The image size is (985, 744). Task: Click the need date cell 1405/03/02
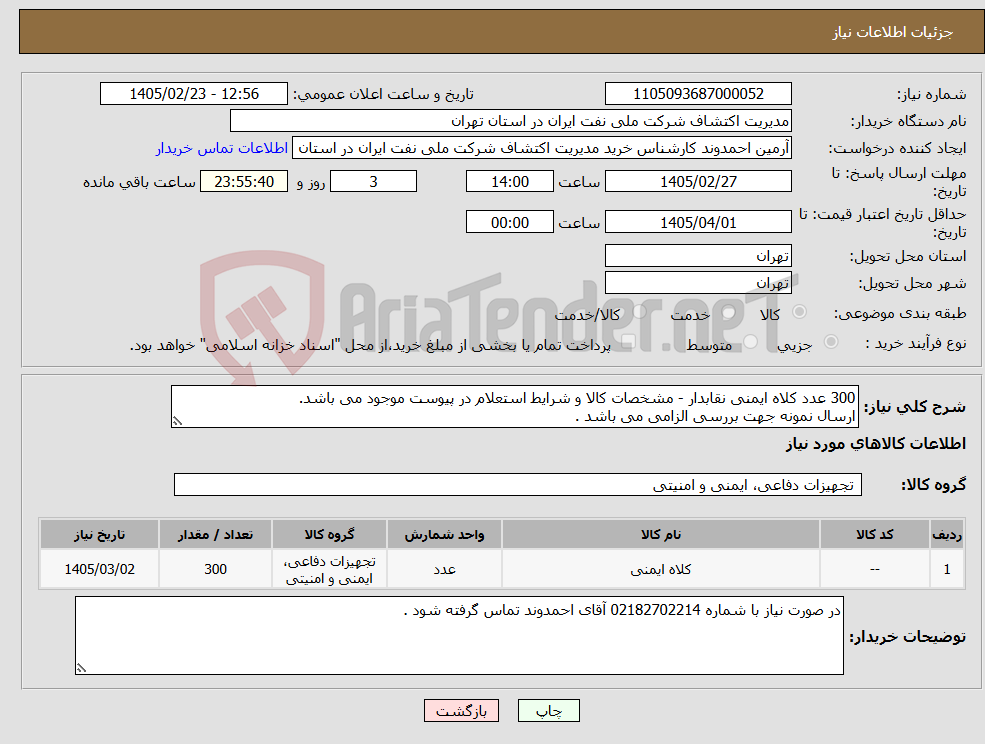tap(99, 569)
